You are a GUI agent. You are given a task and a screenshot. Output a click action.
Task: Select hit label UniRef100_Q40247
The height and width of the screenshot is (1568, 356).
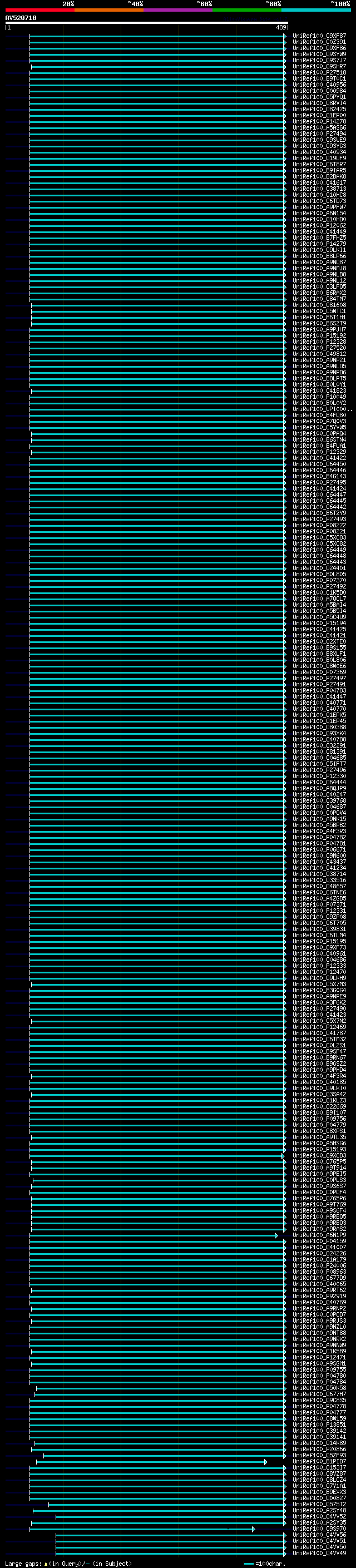[319, 794]
